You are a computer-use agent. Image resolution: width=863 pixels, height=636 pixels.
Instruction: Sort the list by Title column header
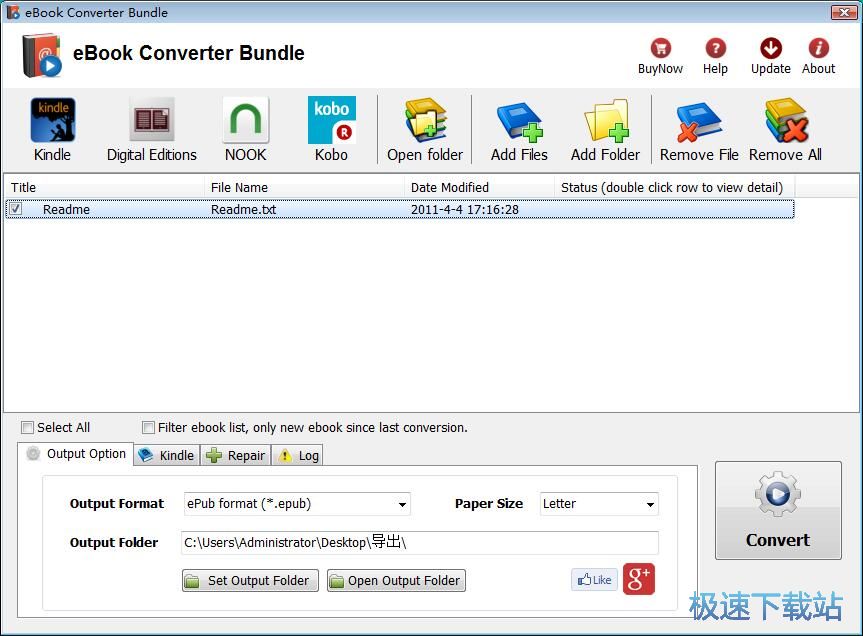[104, 188]
